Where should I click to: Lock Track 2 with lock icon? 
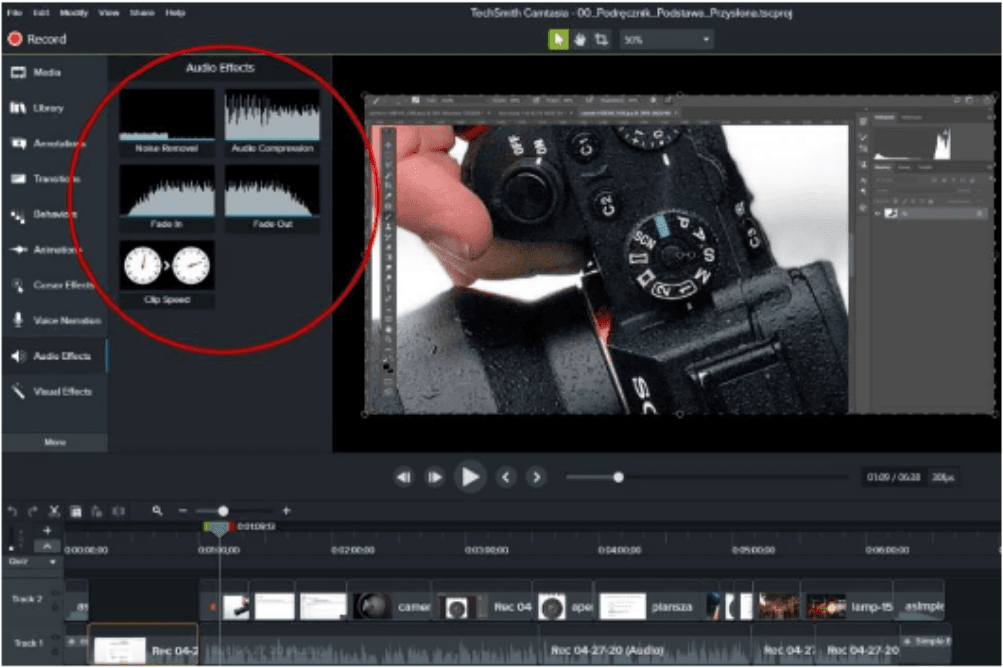coord(56,606)
